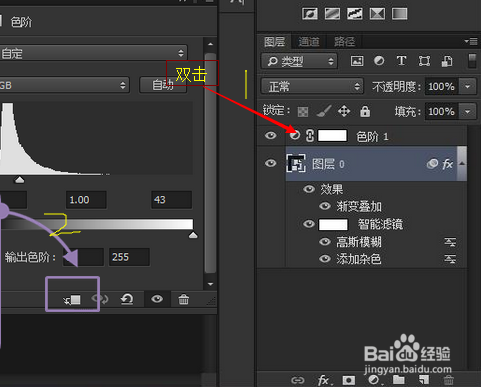Switch to the 图层 layers tab
The width and height of the screenshot is (481, 387).
coord(275,42)
